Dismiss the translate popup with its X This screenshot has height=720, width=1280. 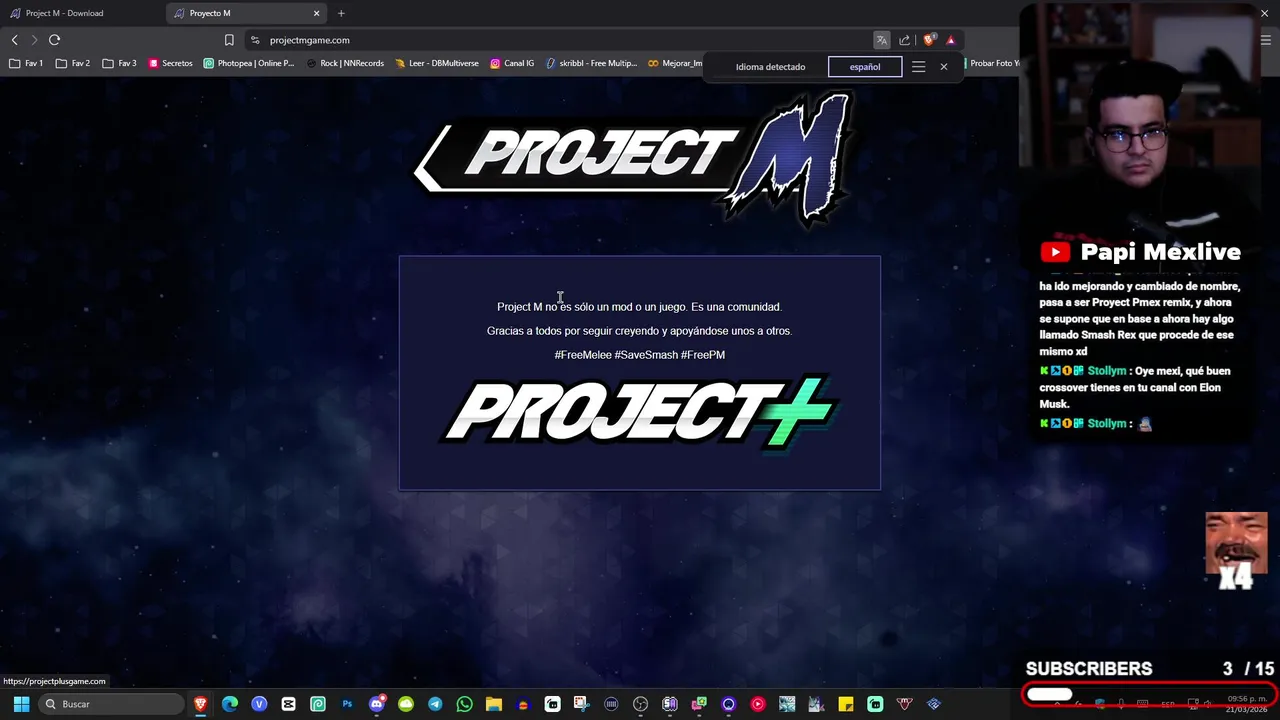tap(943, 67)
